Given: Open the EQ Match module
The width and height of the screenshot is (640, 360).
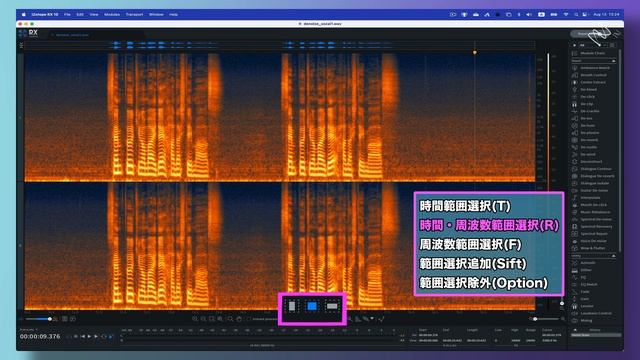Looking at the screenshot, I should (x=589, y=284).
